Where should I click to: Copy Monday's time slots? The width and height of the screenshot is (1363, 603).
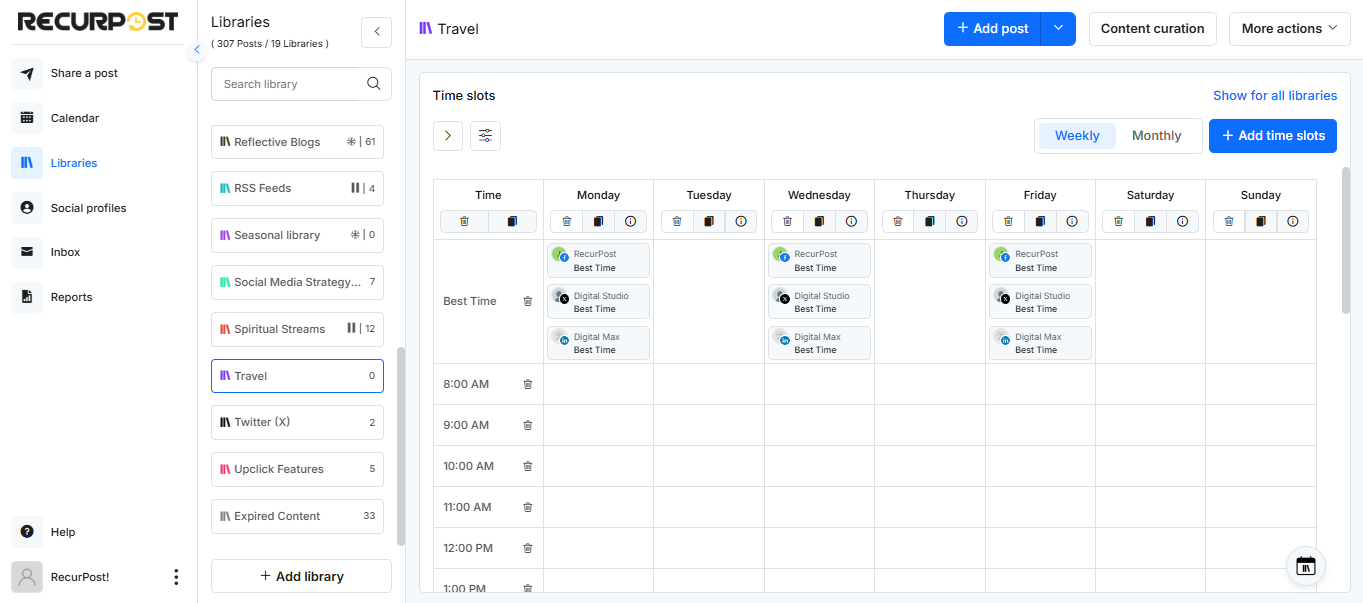click(x=599, y=221)
